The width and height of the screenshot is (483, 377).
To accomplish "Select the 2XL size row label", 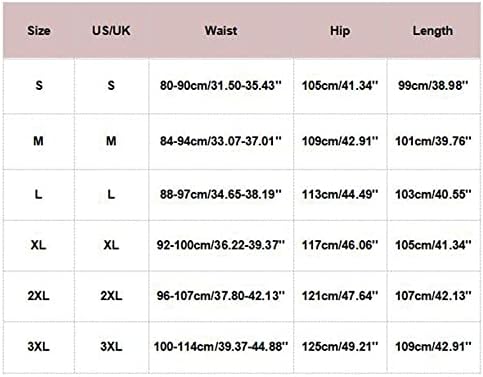I will tap(39, 296).
